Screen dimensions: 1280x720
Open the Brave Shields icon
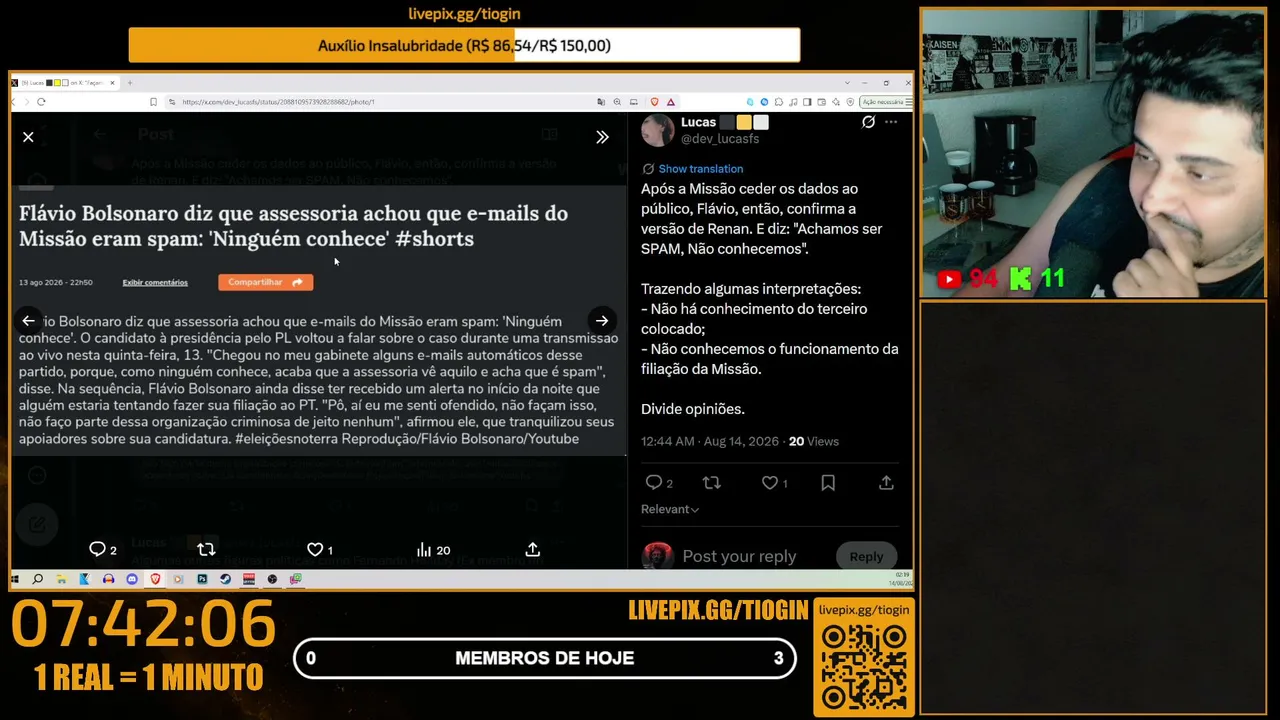pos(655,102)
